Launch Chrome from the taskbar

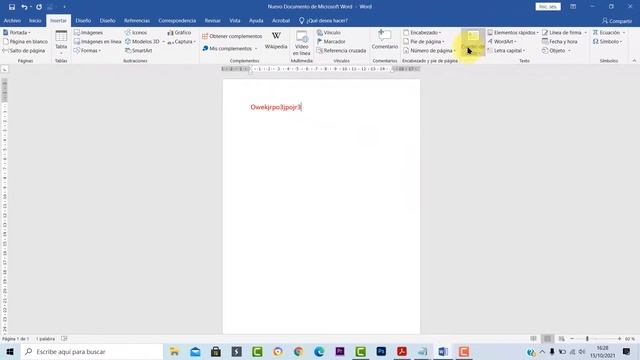(298, 351)
